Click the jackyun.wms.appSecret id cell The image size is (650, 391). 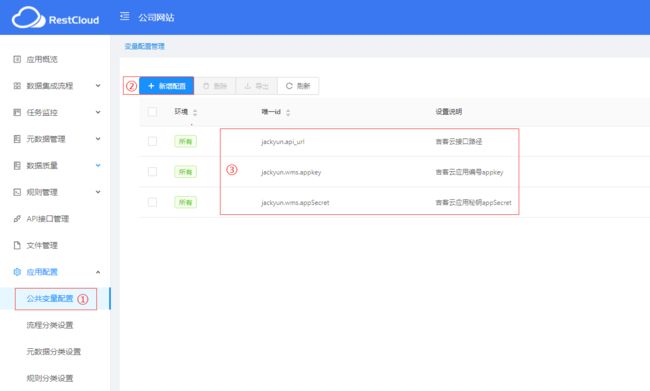coord(295,203)
